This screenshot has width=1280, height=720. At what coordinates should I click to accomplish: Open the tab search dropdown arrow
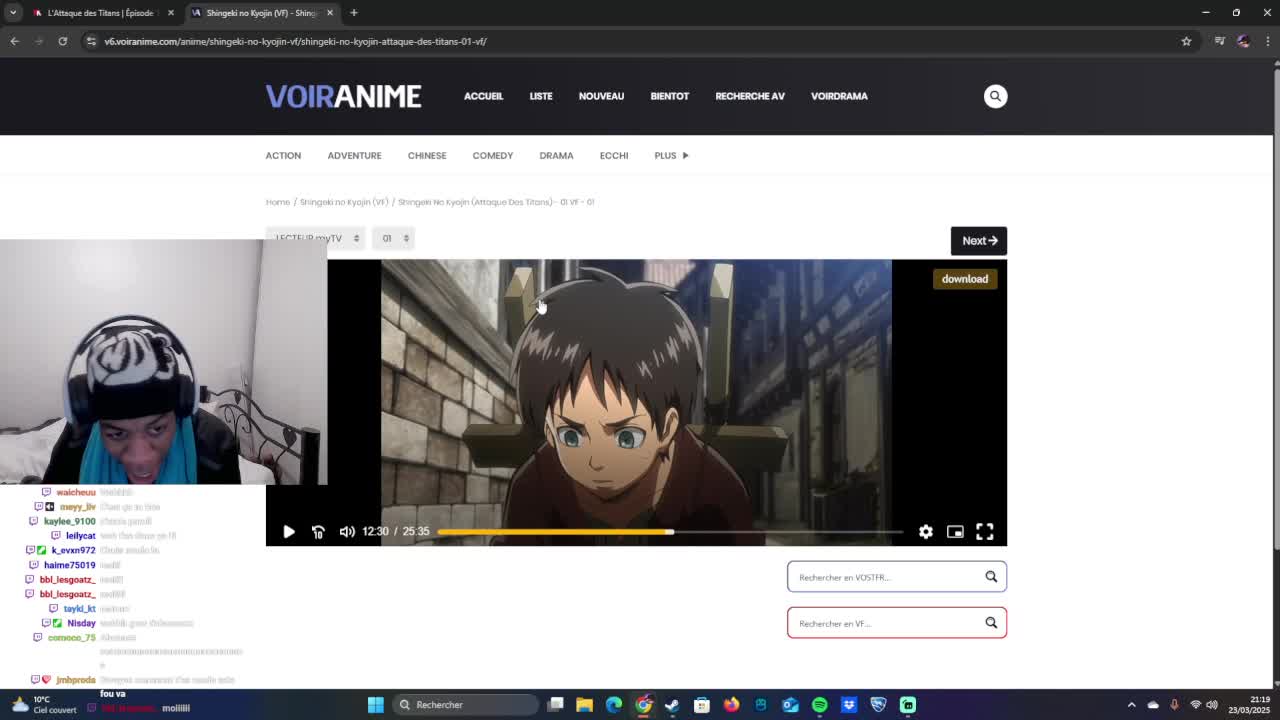(x=13, y=13)
